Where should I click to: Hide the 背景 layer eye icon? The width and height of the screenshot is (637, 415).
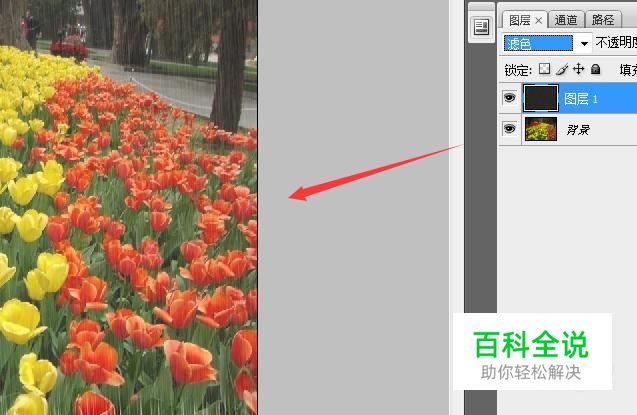(x=509, y=129)
